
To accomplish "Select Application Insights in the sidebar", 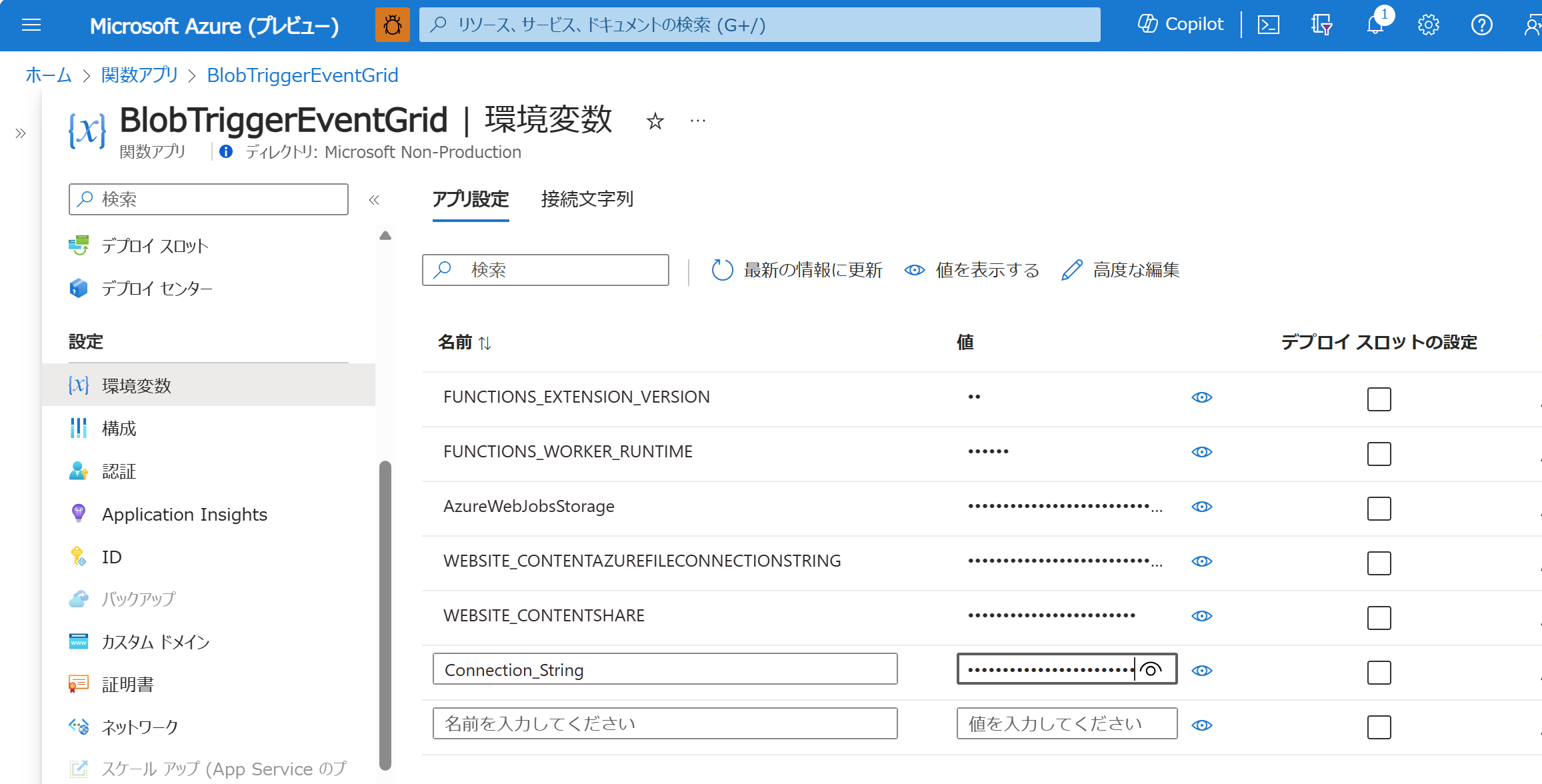I will pyautogui.click(x=184, y=515).
